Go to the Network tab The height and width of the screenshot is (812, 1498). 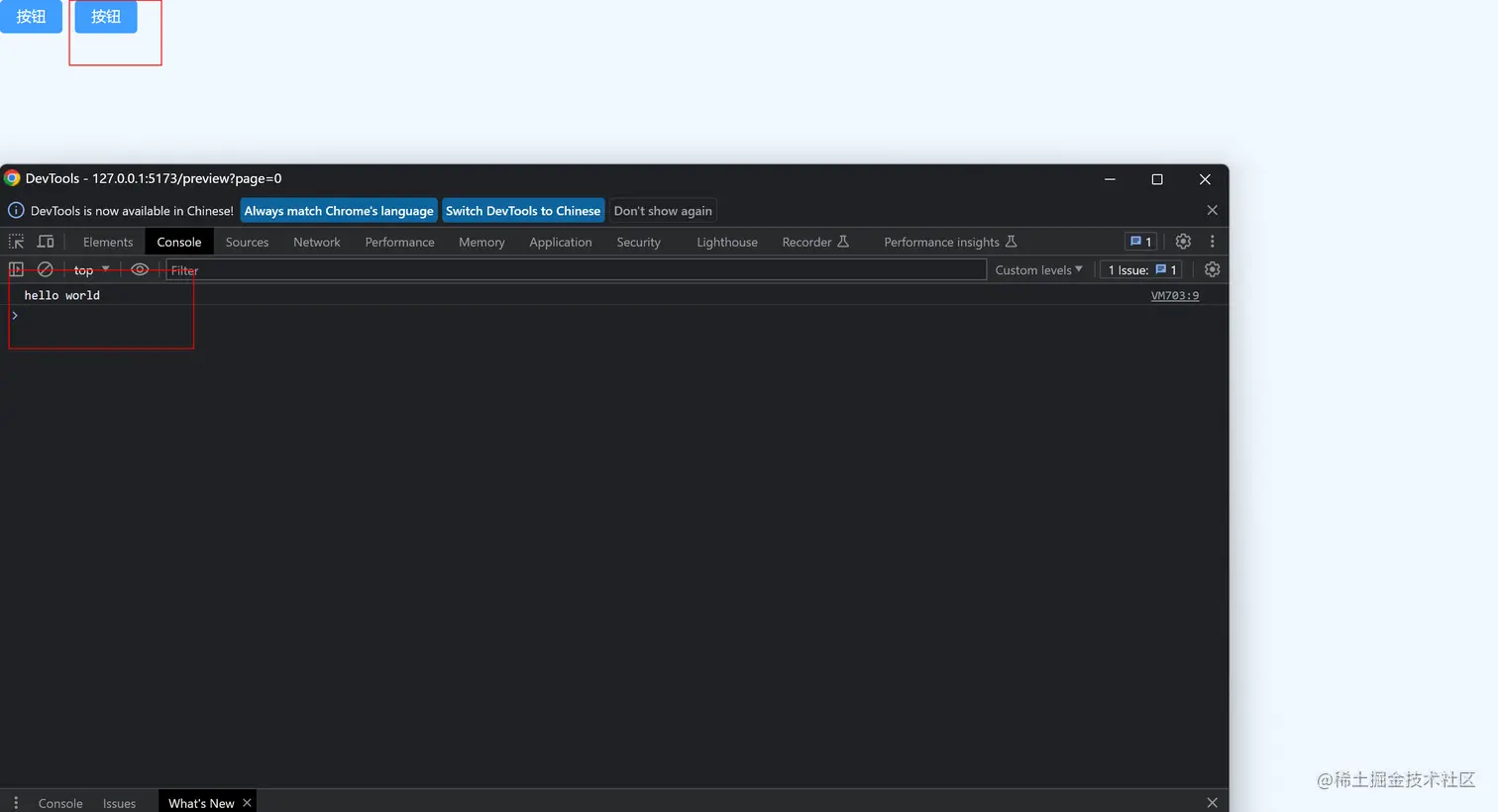coord(317,242)
